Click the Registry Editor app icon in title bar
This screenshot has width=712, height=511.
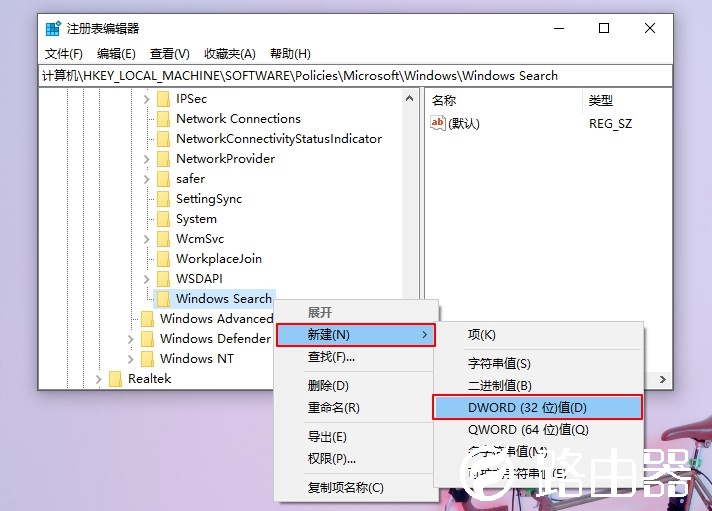pyautogui.click(x=53, y=28)
